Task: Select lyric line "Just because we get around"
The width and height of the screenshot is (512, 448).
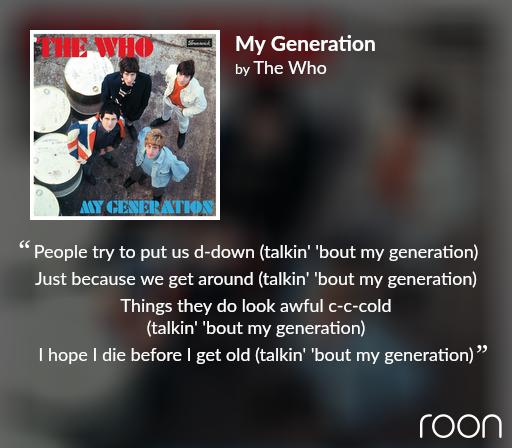Action: 144,279
